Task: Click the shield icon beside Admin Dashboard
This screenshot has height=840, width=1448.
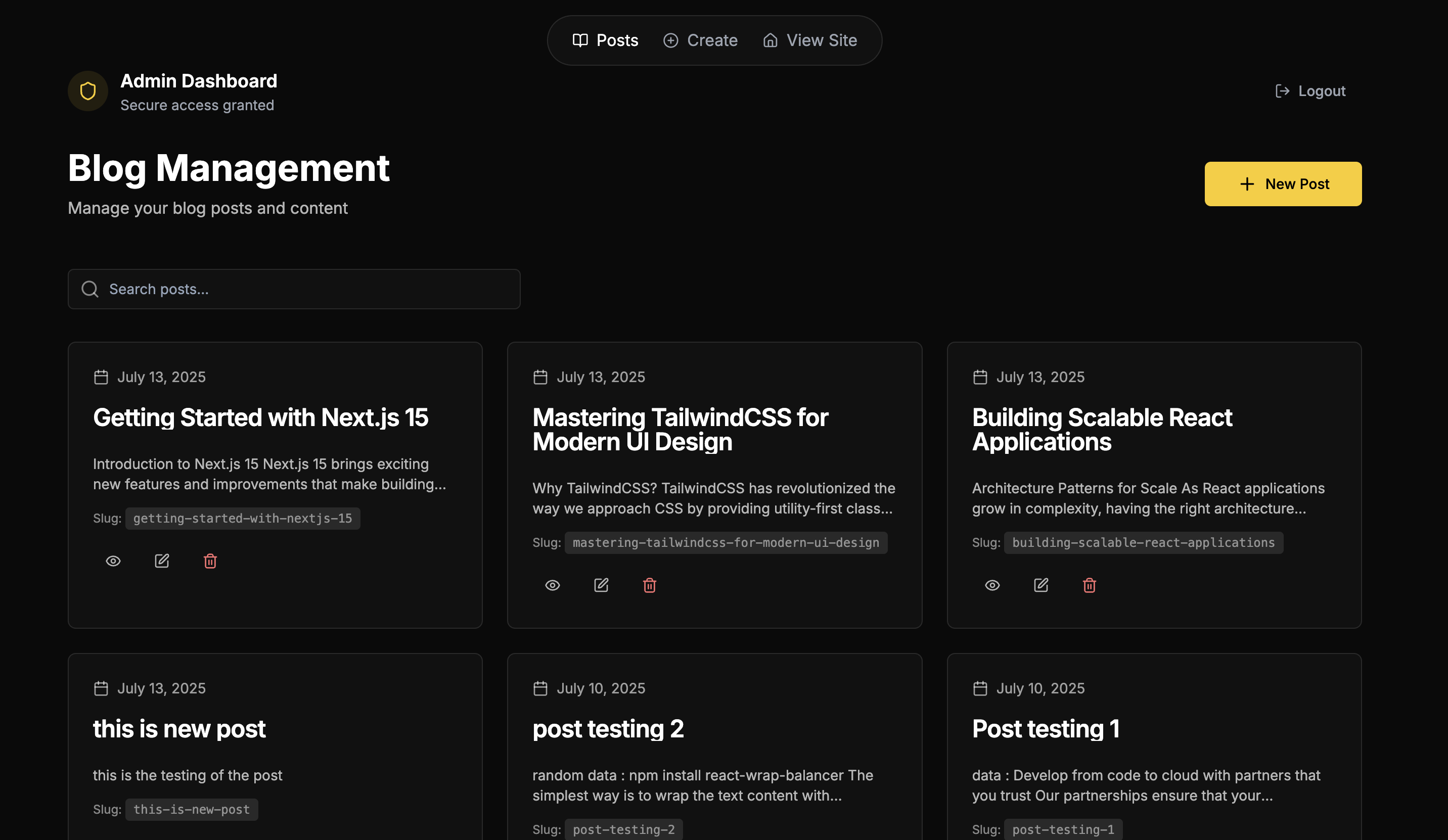Action: 88,91
